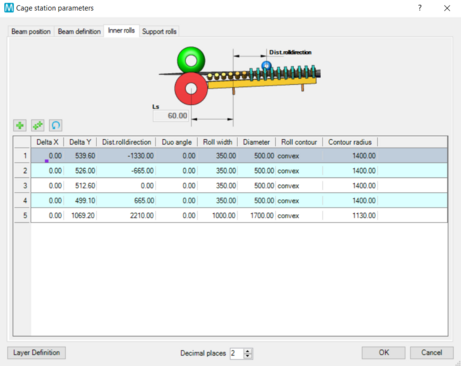Open the Beam definition tab
461x366 pixels.
pyautogui.click(x=79, y=31)
